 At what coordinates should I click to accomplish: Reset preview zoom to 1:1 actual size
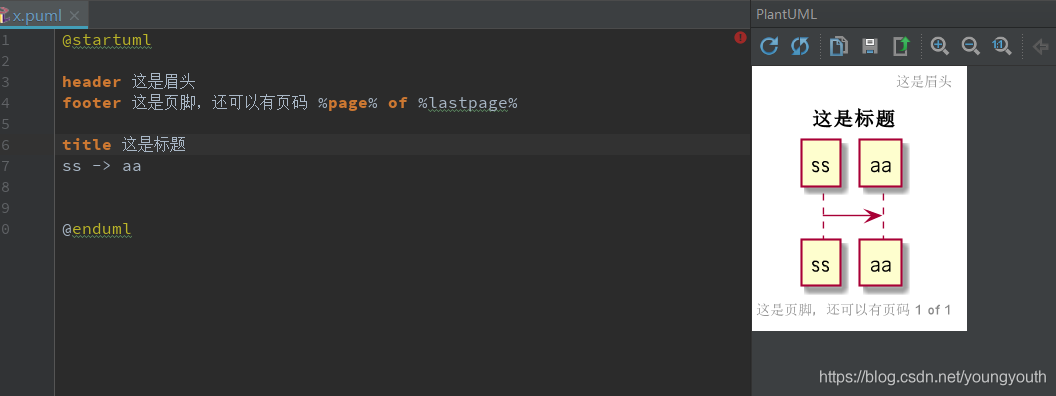(1002, 46)
